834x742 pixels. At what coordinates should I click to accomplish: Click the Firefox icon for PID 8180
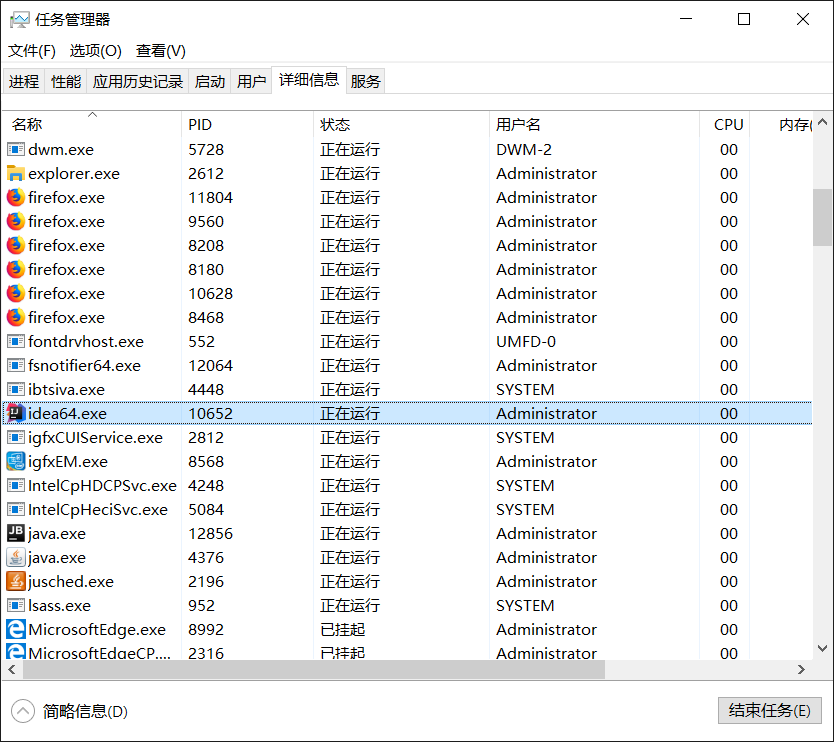pos(15,269)
